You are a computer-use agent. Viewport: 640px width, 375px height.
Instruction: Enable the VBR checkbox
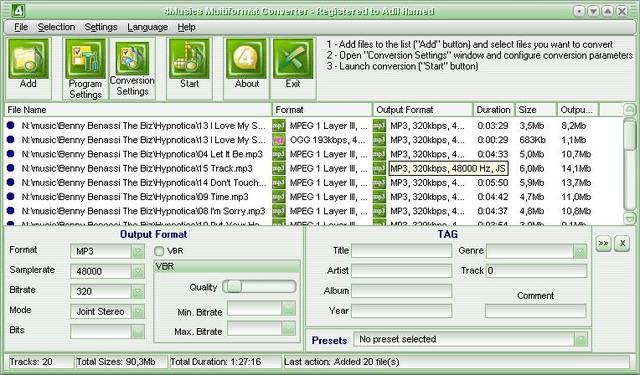pos(159,251)
